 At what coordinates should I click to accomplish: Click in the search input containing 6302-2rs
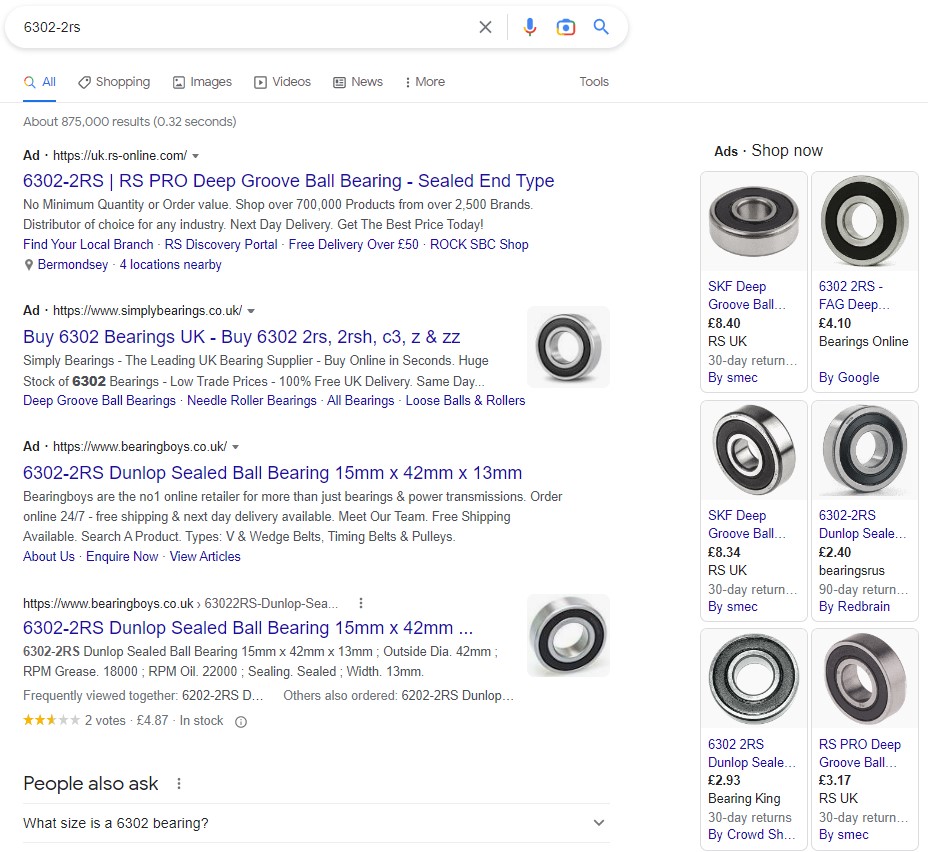click(x=240, y=27)
